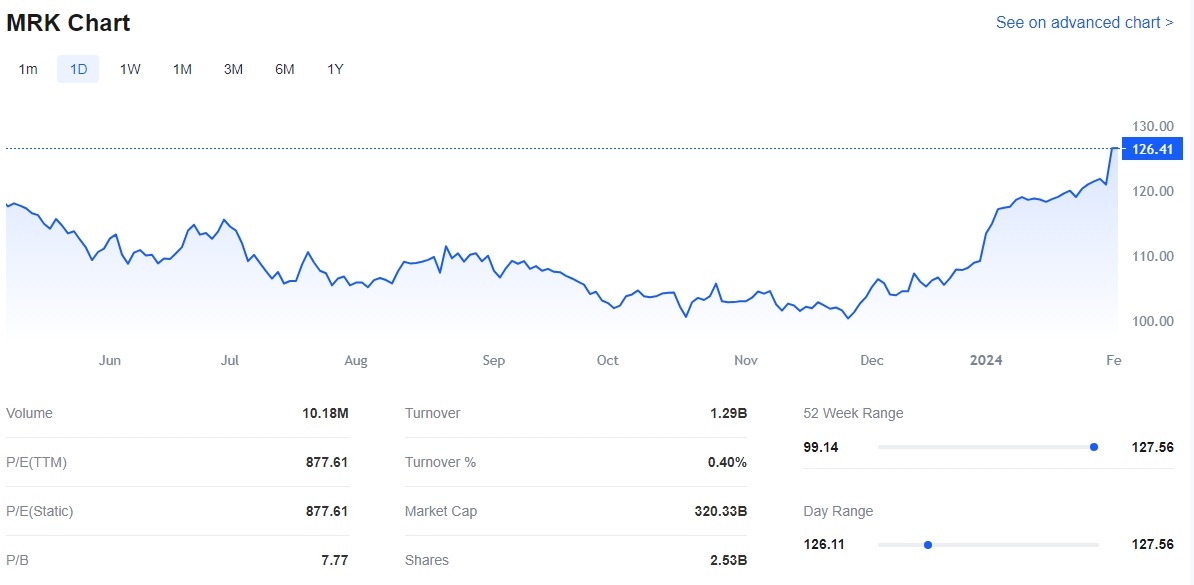1194x585 pixels.
Task: Click the Oct label on time axis
Action: tap(607, 360)
